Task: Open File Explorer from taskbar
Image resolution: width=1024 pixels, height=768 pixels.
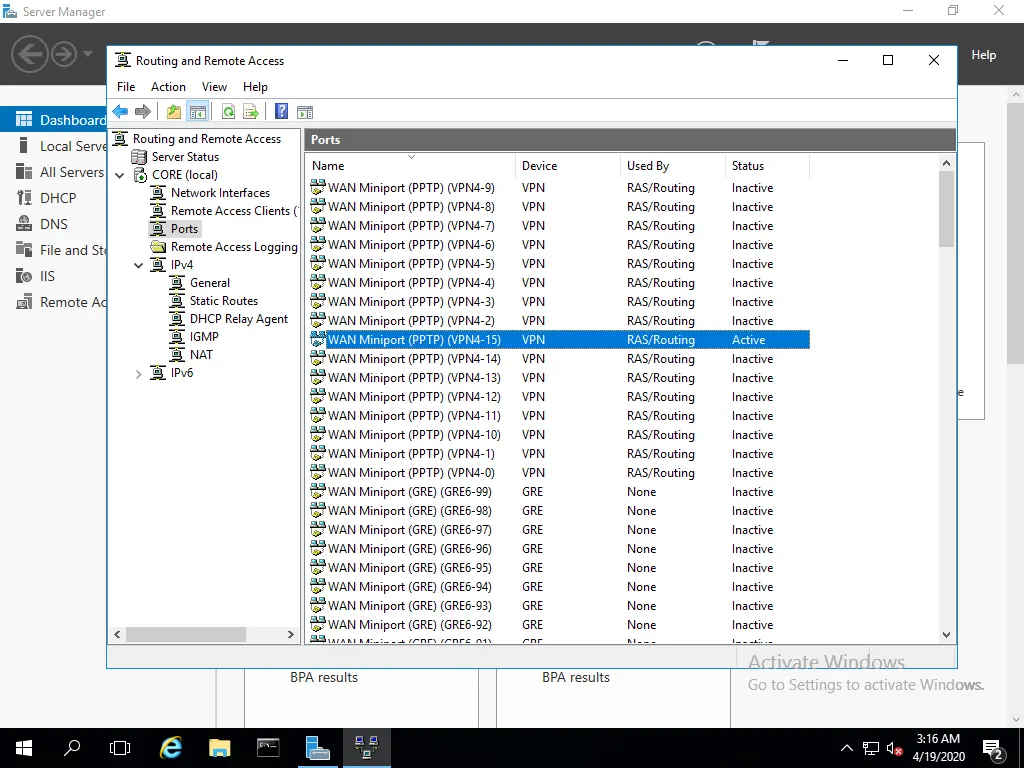Action: point(219,748)
